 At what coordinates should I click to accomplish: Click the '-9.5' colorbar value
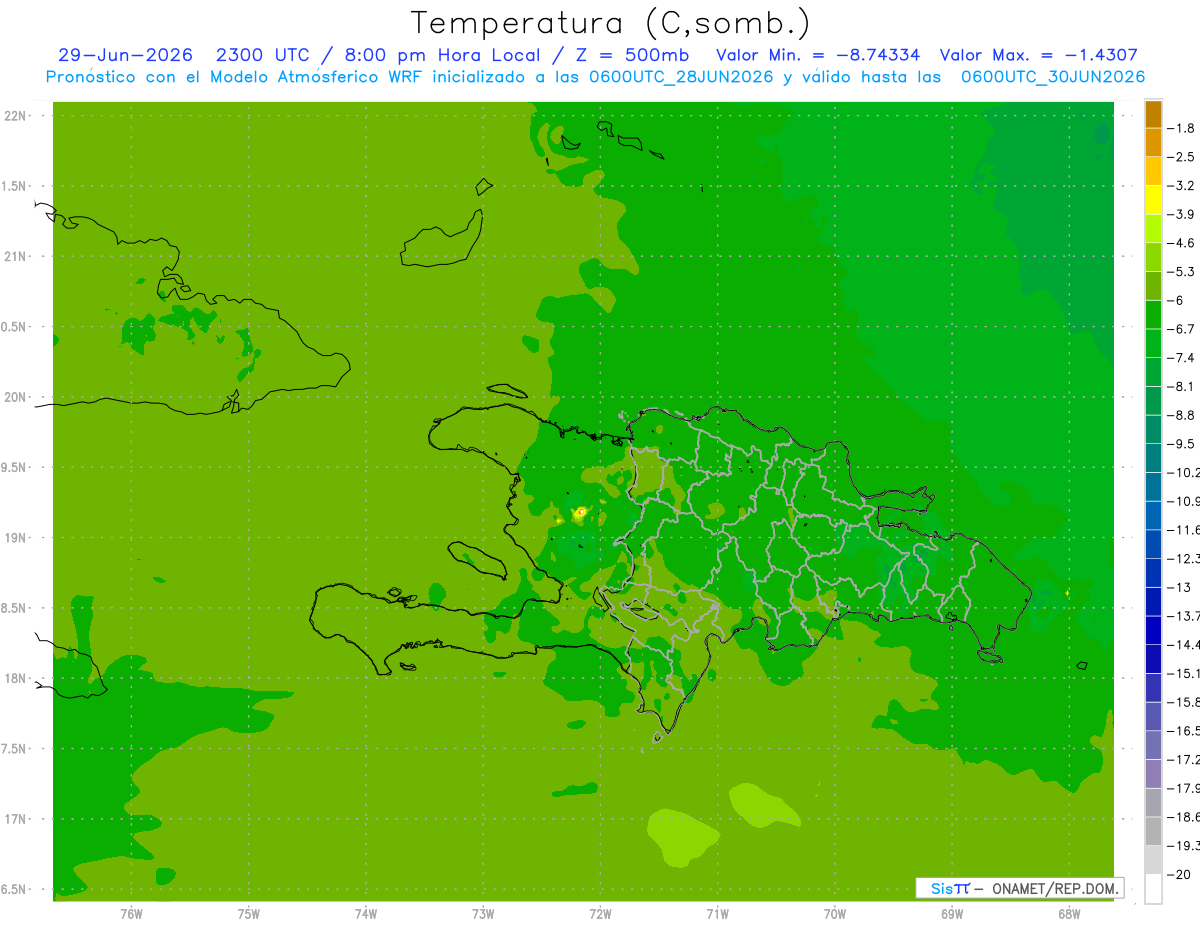click(x=1182, y=444)
